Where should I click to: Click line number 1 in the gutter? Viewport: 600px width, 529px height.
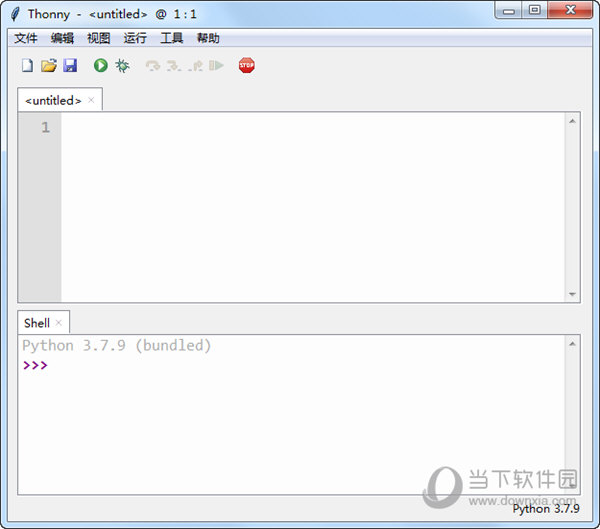(x=46, y=127)
